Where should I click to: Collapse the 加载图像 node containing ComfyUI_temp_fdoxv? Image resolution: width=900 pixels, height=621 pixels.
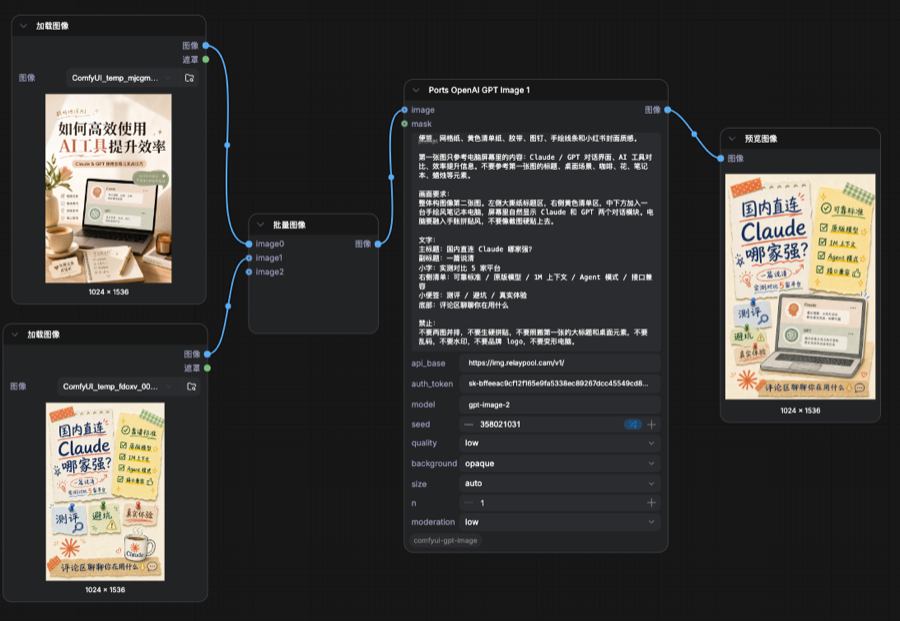(x=15, y=335)
